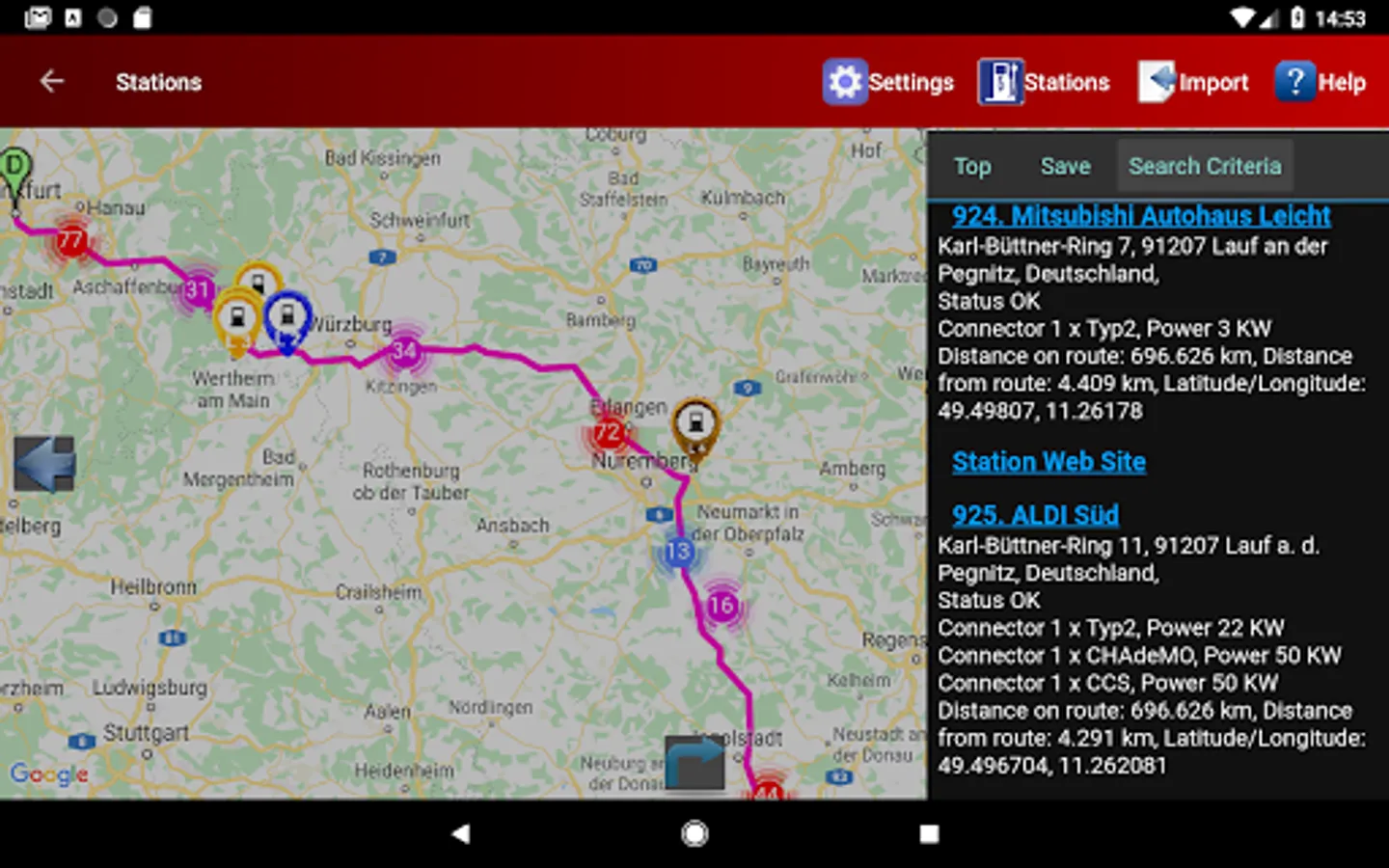Select the blue charging station marker near Würzburg
Screen dimensions: 1389x868
coord(286,319)
